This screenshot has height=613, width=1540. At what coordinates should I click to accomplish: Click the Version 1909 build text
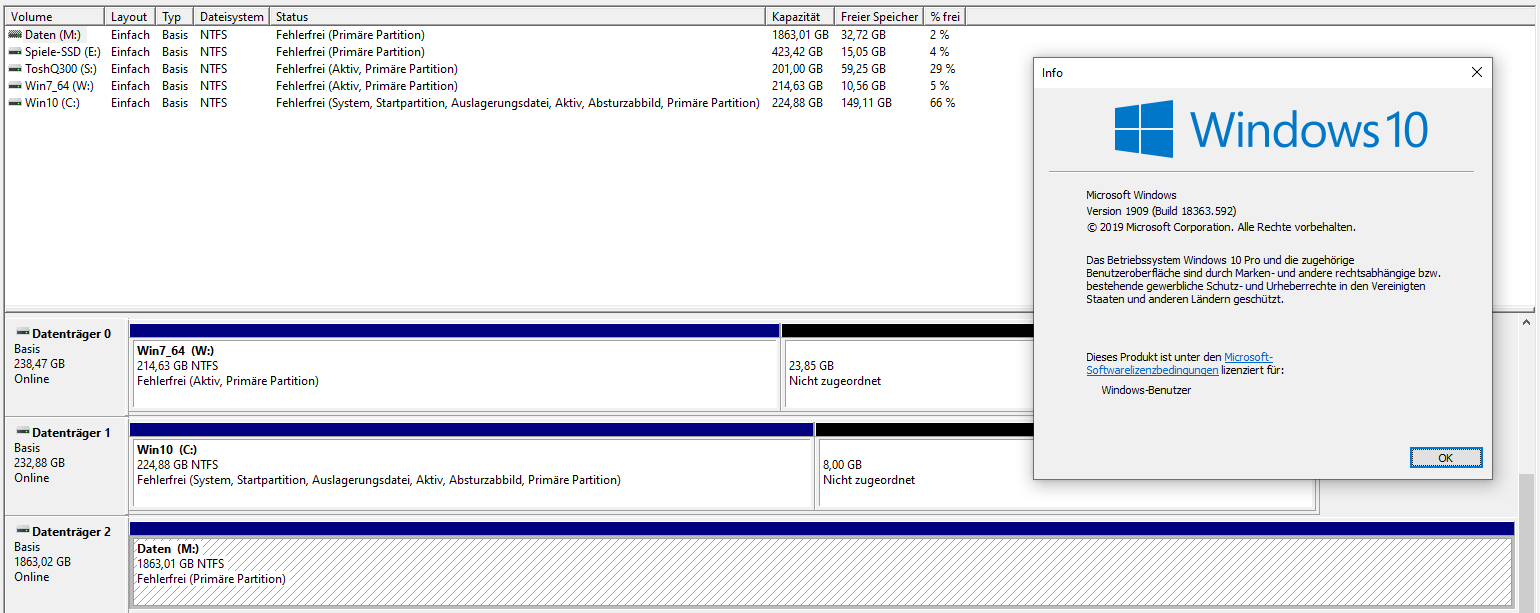point(1161,212)
